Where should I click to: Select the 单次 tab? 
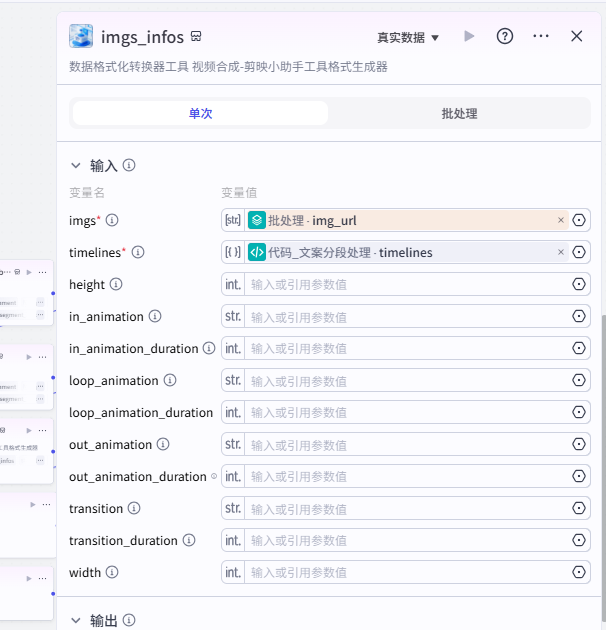tap(200, 113)
